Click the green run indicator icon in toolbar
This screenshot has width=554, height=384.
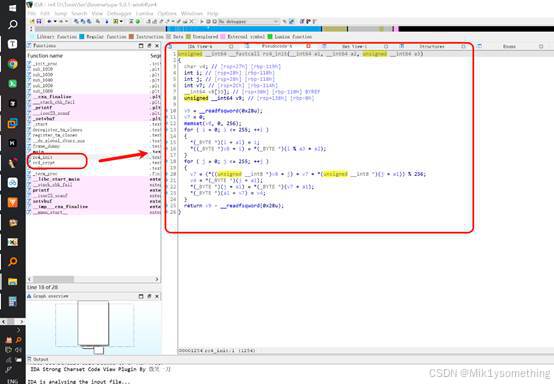(137, 22)
